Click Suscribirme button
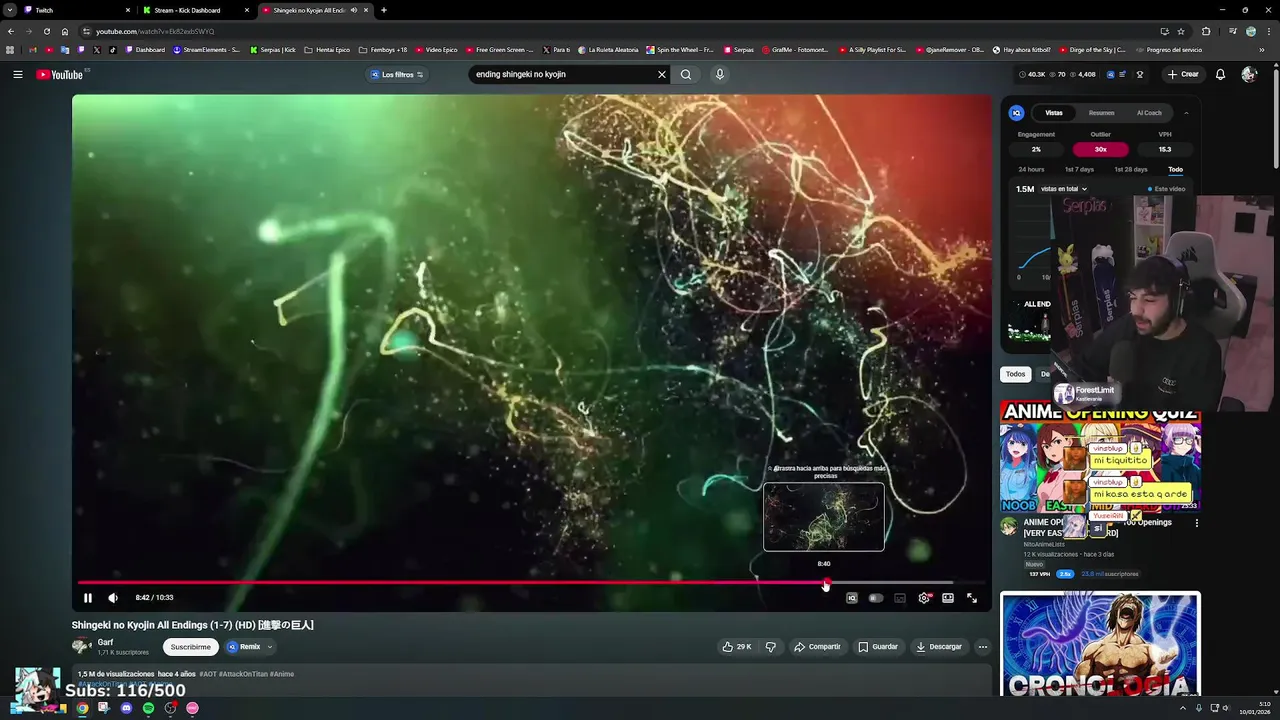 pyautogui.click(x=190, y=647)
